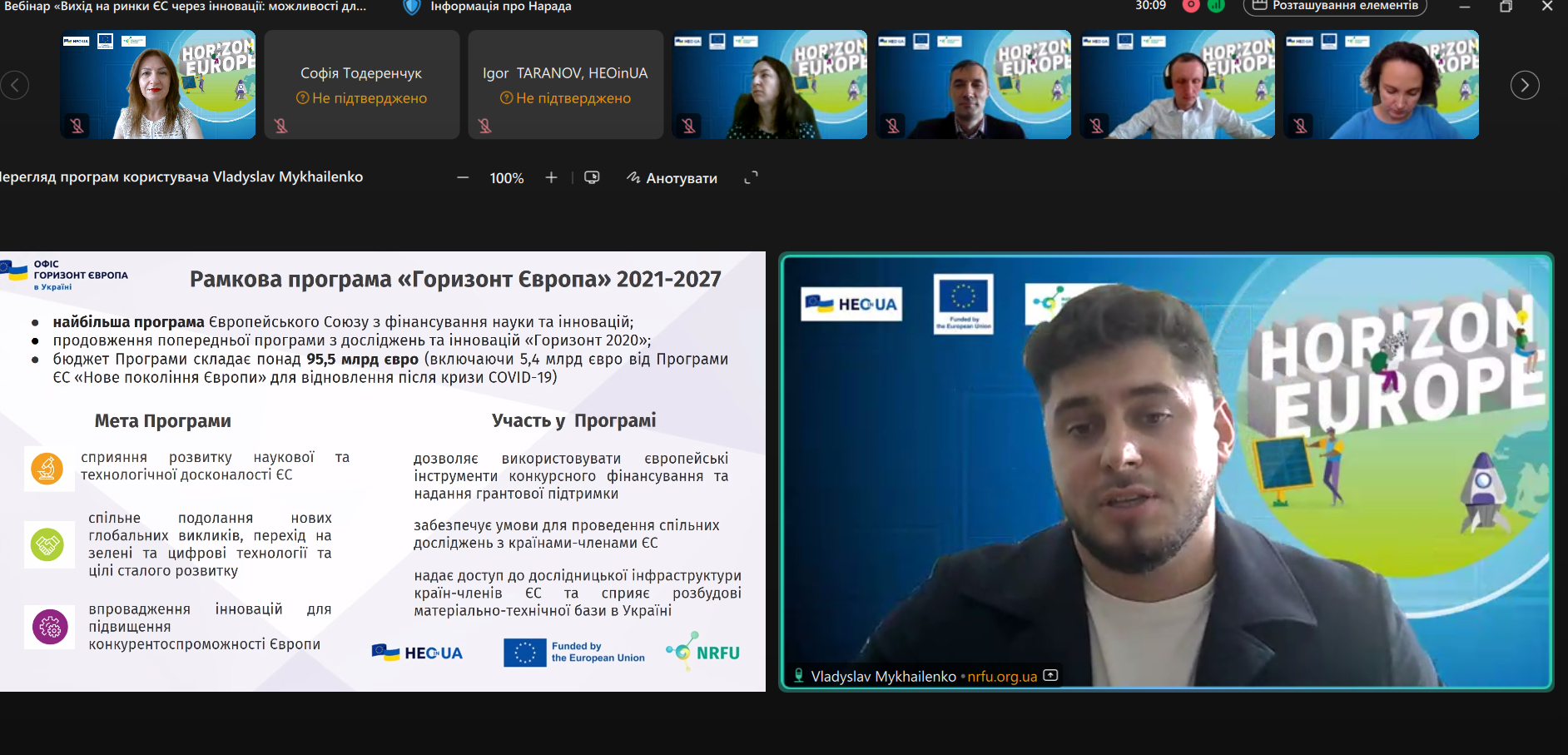Click the muted mic icon on Igor TARANOV's tile

coord(484,126)
